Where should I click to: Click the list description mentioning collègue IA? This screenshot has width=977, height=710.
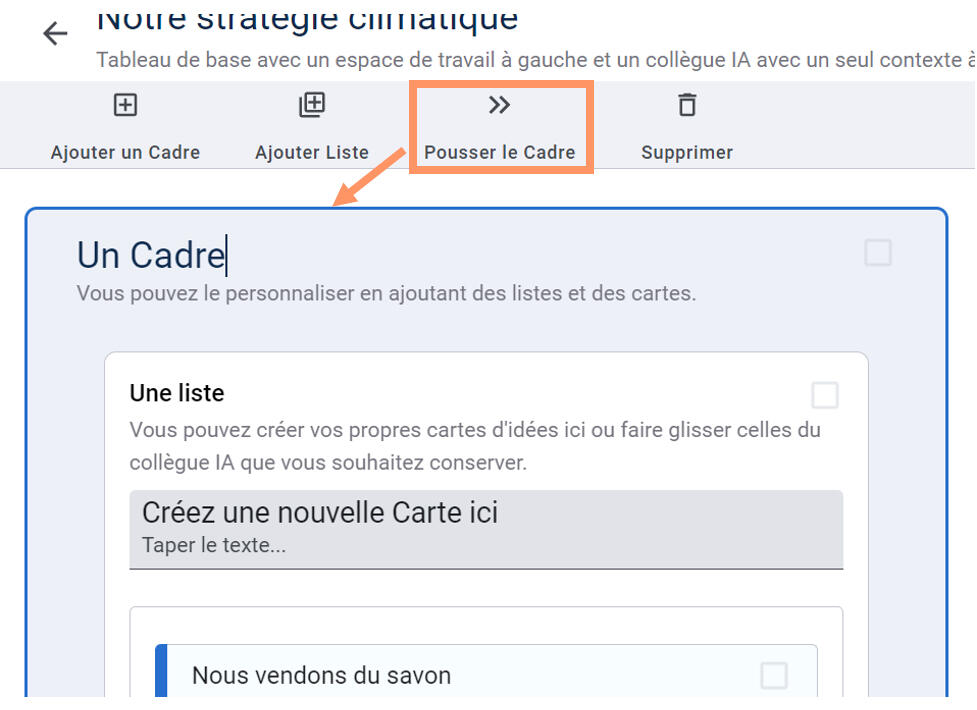pos(474,446)
